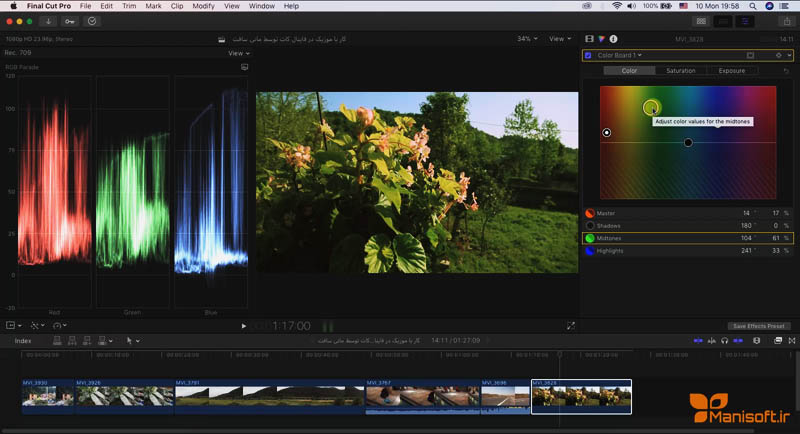Open the Overwrite edit options dropdown

[105, 341]
